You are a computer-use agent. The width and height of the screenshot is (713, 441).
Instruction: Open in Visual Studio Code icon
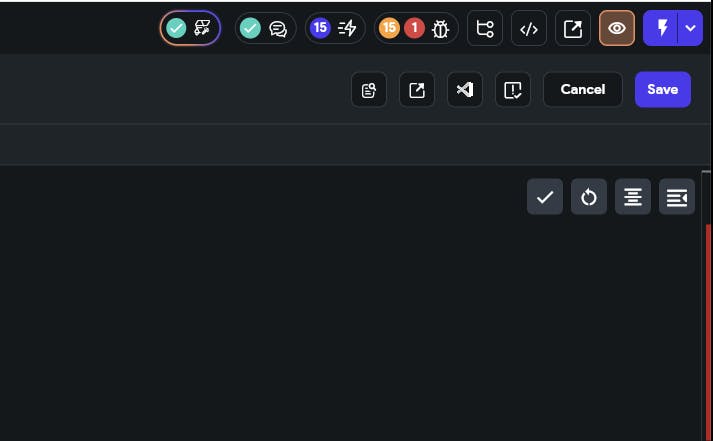tap(465, 90)
